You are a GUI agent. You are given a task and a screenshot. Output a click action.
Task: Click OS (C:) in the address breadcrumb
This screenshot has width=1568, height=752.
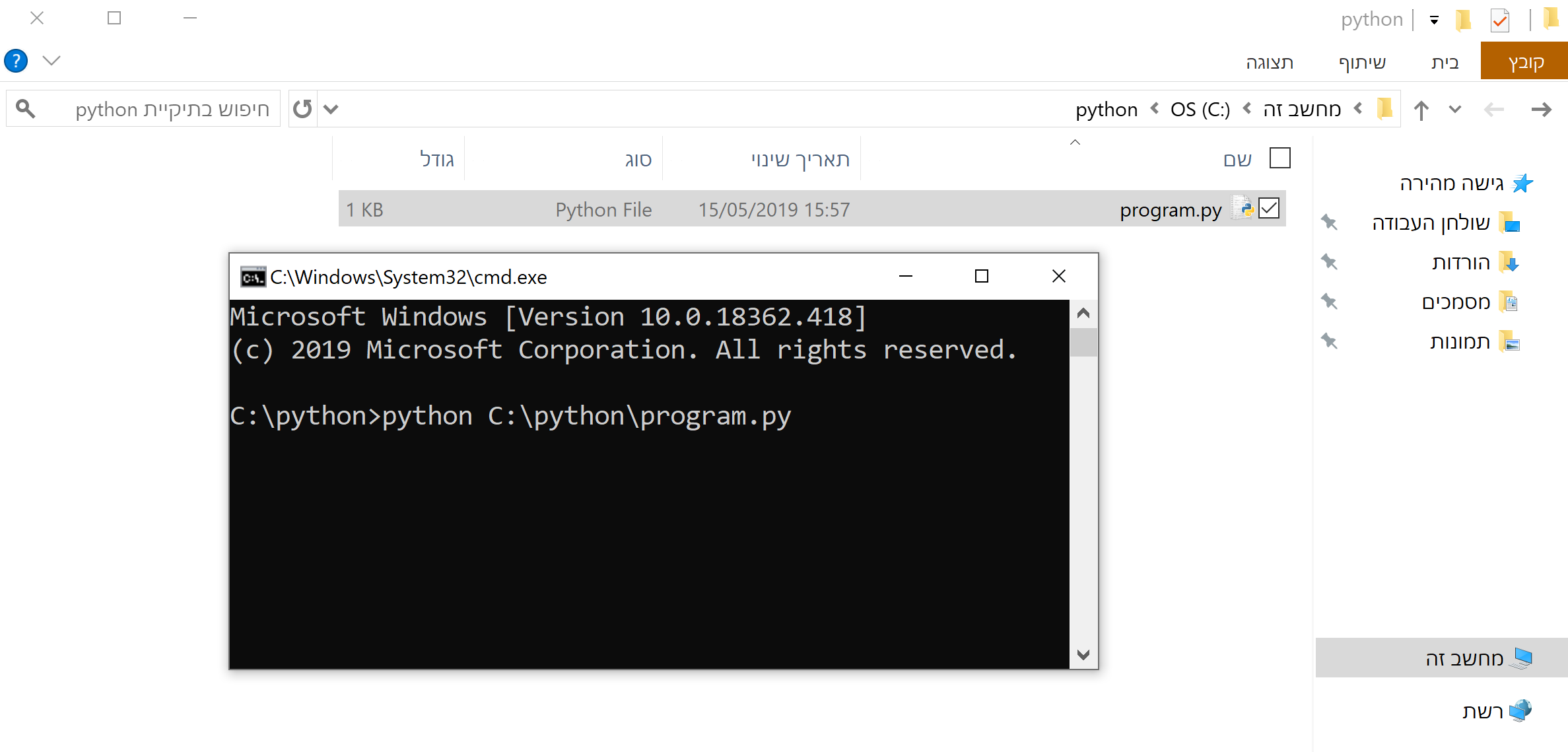point(1200,109)
